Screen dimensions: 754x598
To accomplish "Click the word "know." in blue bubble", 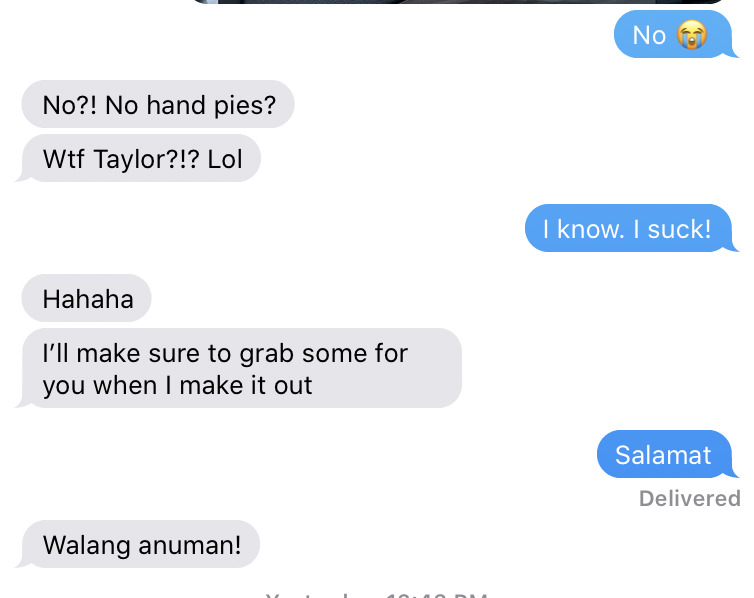I will 590,229.
